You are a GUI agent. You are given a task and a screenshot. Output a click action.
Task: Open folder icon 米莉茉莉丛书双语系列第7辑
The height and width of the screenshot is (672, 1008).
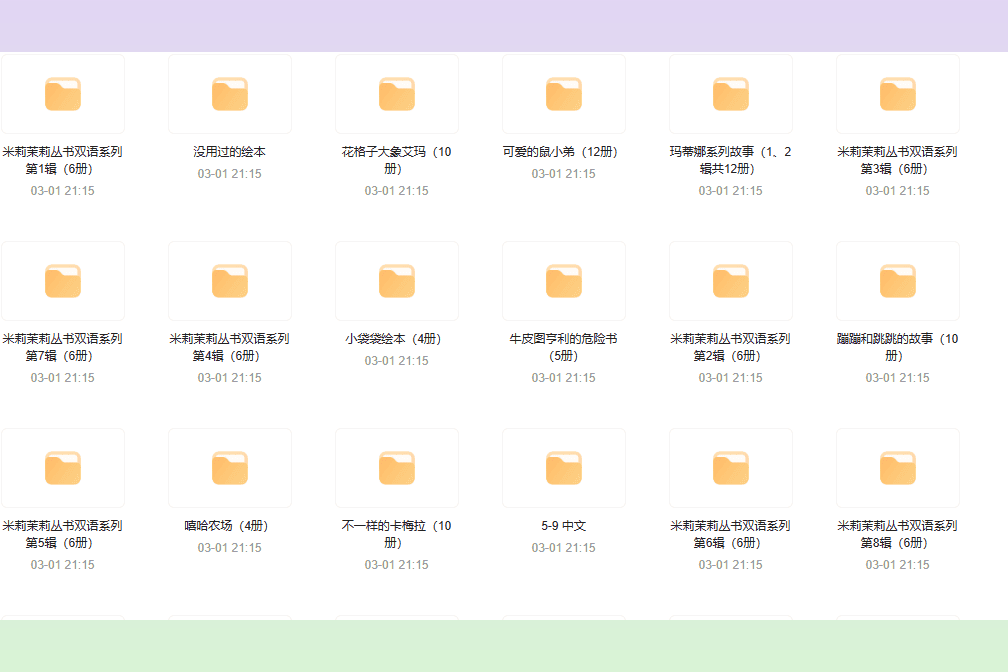coord(63,282)
